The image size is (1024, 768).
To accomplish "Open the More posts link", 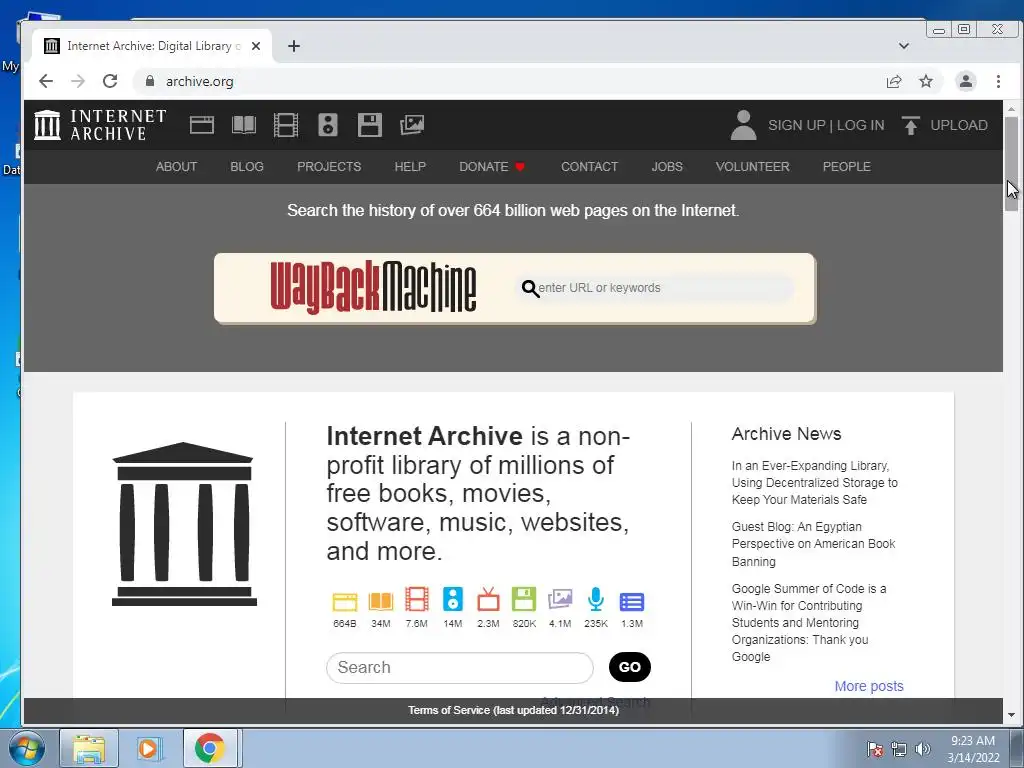I will [x=869, y=686].
